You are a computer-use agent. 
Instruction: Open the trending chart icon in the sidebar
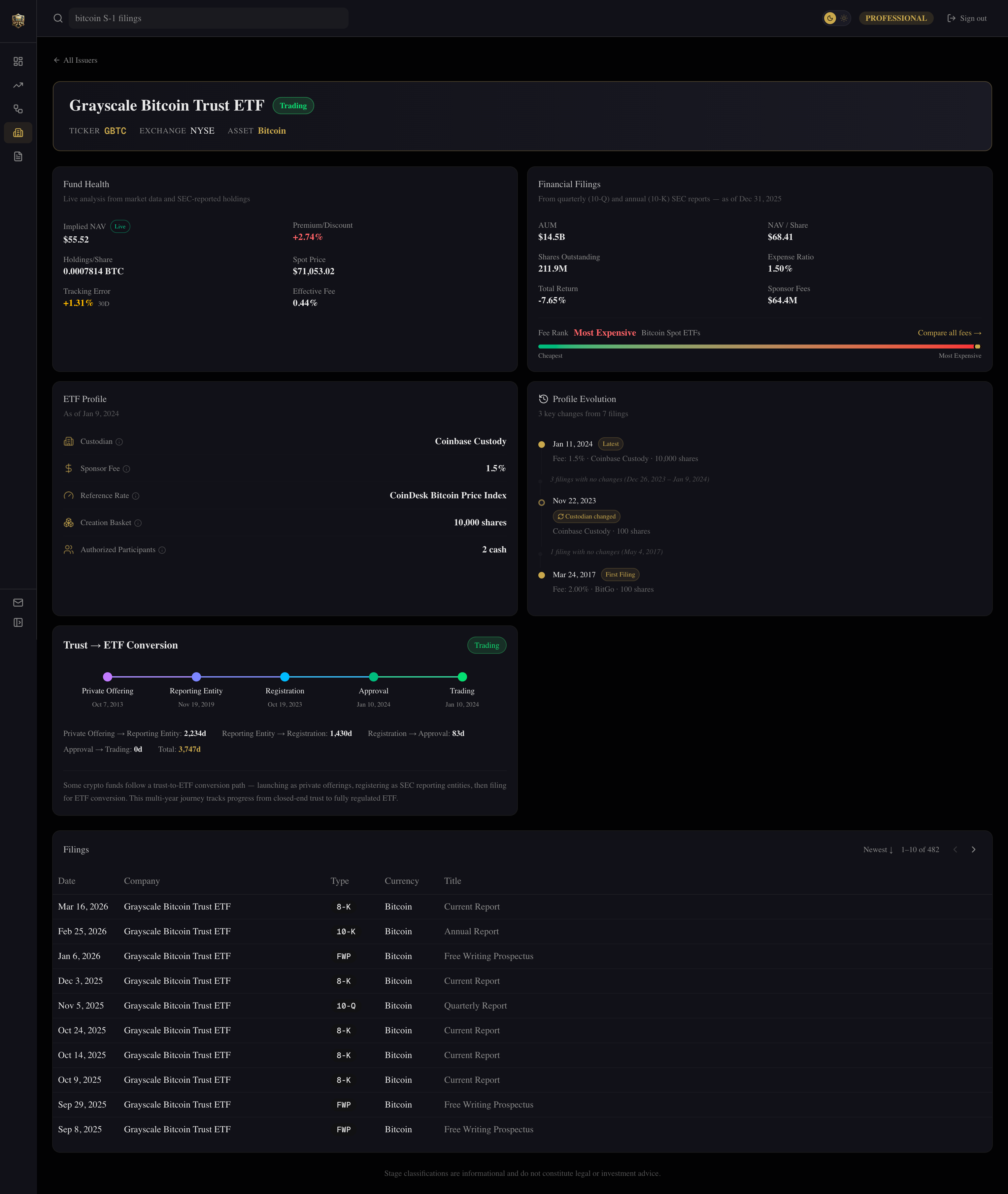18,85
